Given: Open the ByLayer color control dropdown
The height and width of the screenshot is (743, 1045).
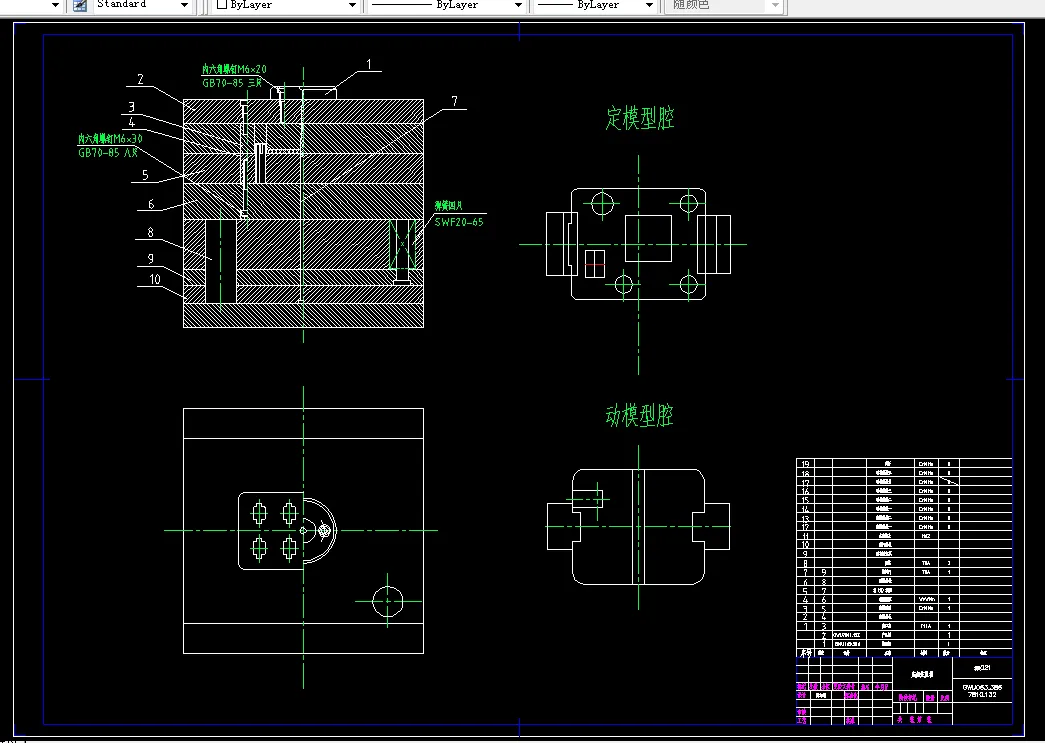Looking at the screenshot, I should pyautogui.click(x=352, y=5).
